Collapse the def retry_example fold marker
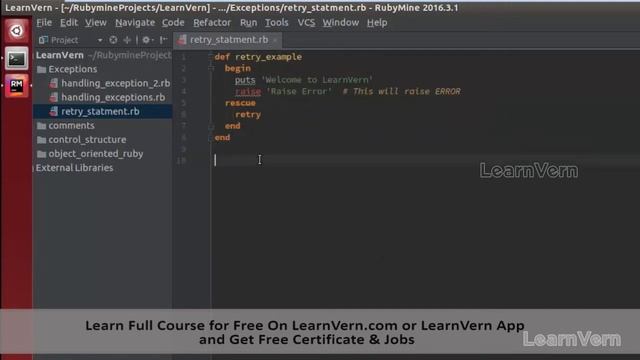Screen dimensions: 640x360 (x=211, y=57)
